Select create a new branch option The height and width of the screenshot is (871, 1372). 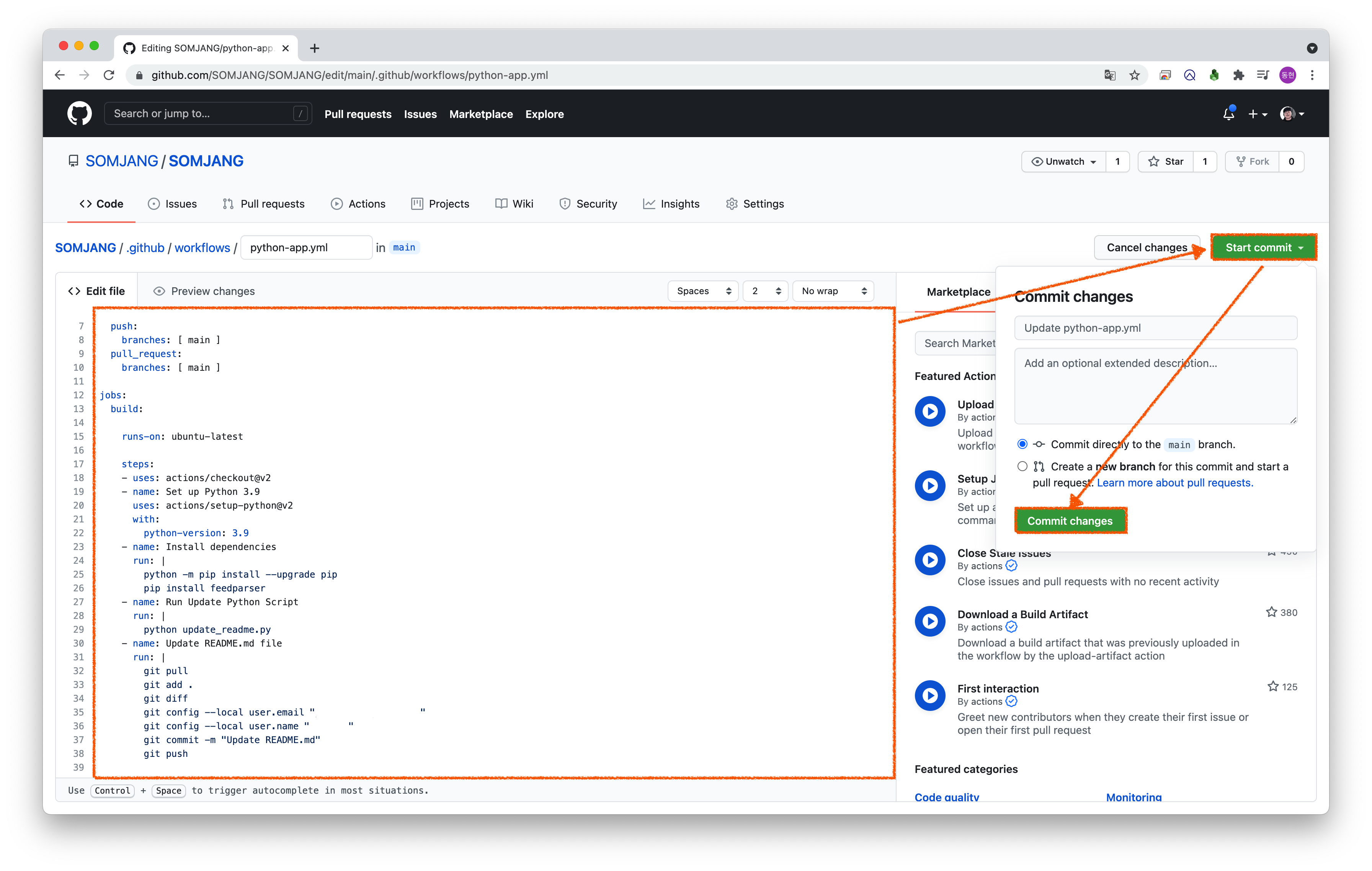(x=1022, y=466)
